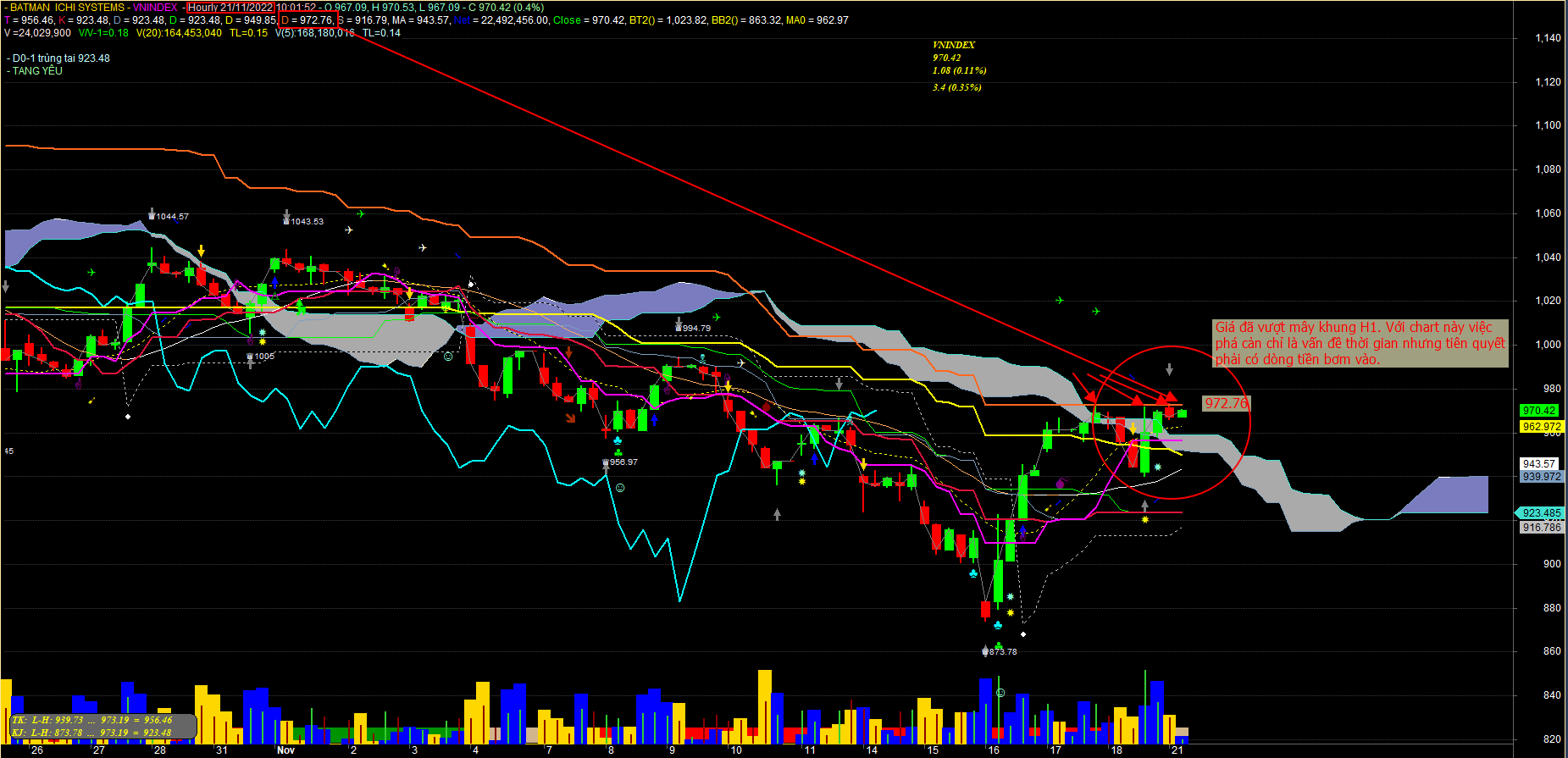Viewport: 1568px width, 758px height.
Task: Click the "994.79" price label on chart
Action: [x=696, y=329]
